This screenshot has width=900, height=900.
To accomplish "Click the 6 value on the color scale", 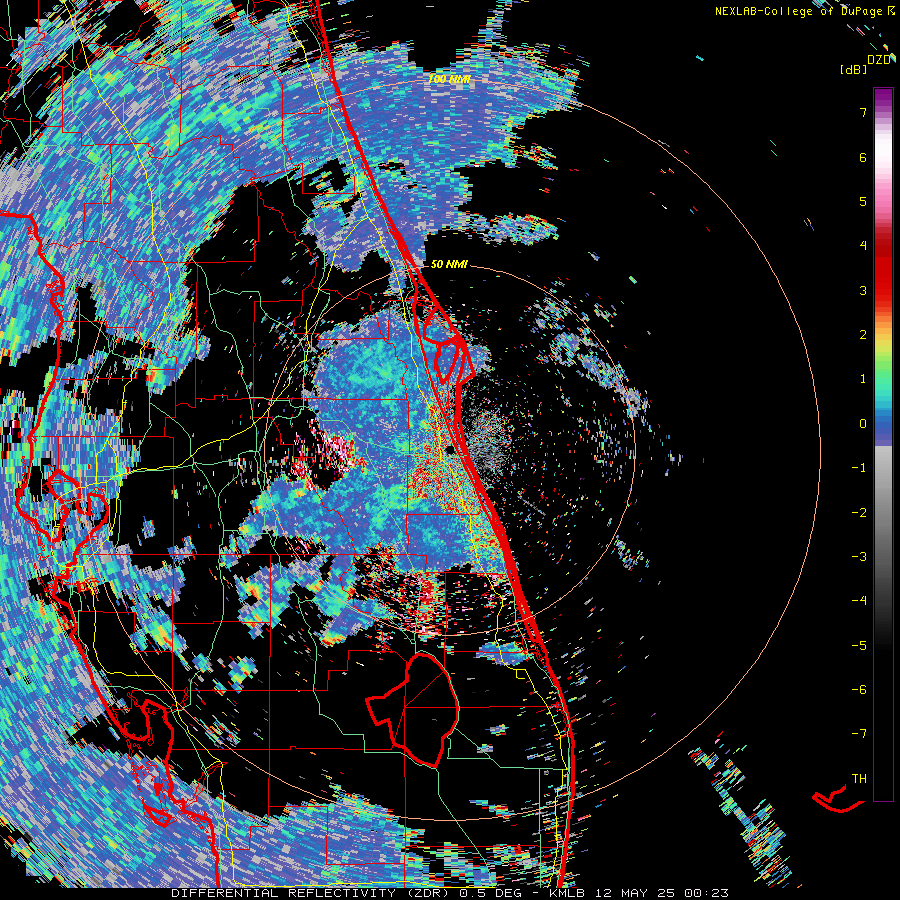I will click(863, 157).
